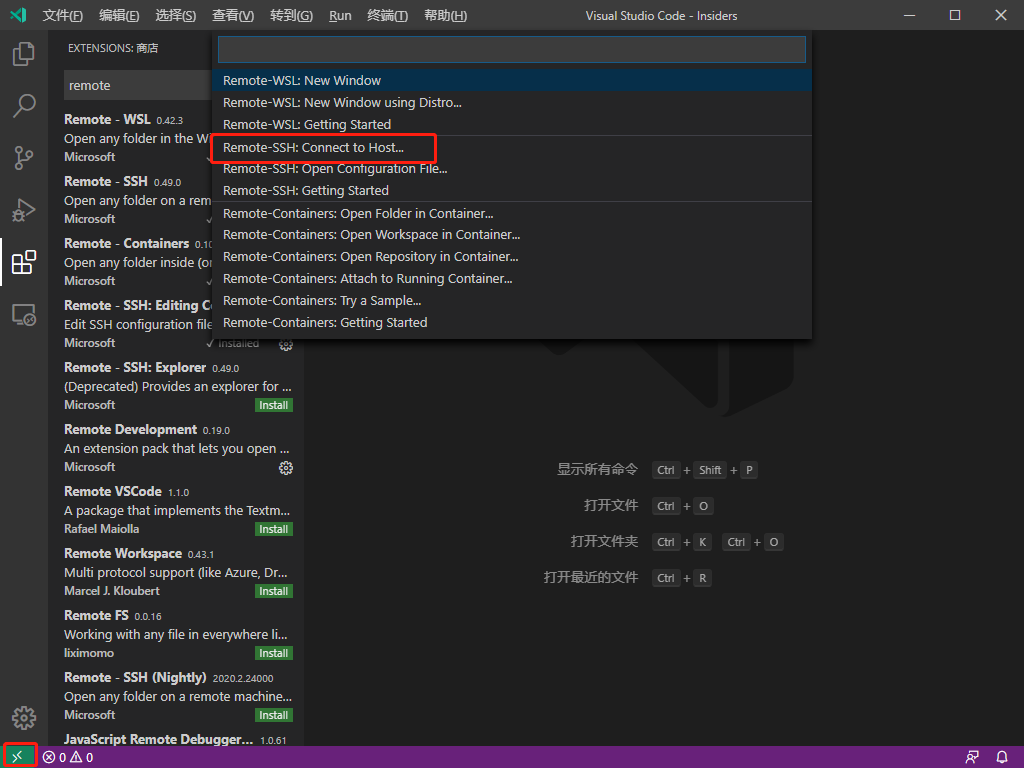Open the Run menu
Viewport: 1024px width, 768px height.
pyautogui.click(x=340, y=16)
